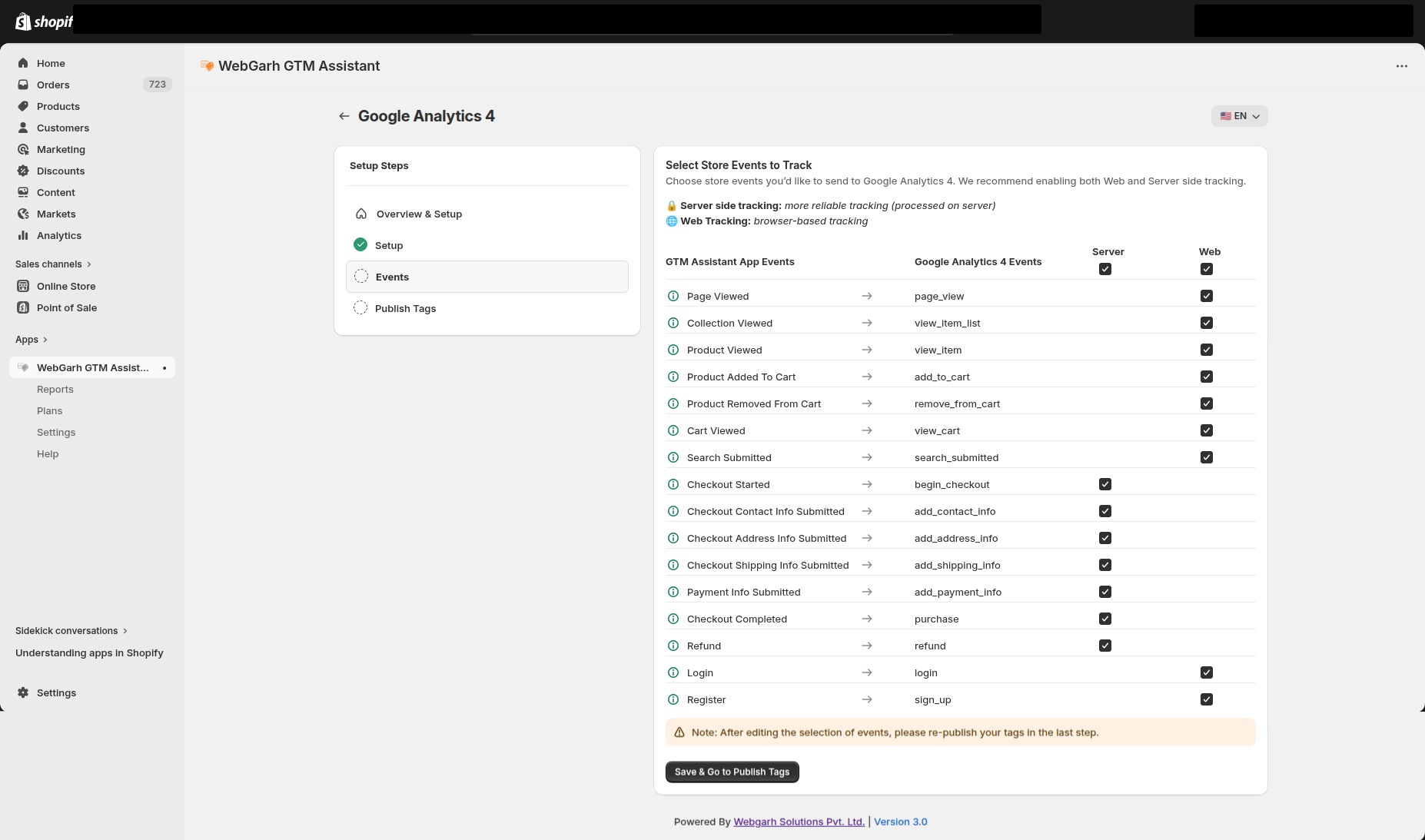Viewport: 1425px width, 840px height.
Task: Expand Sidekick conversations
Action: (71, 631)
